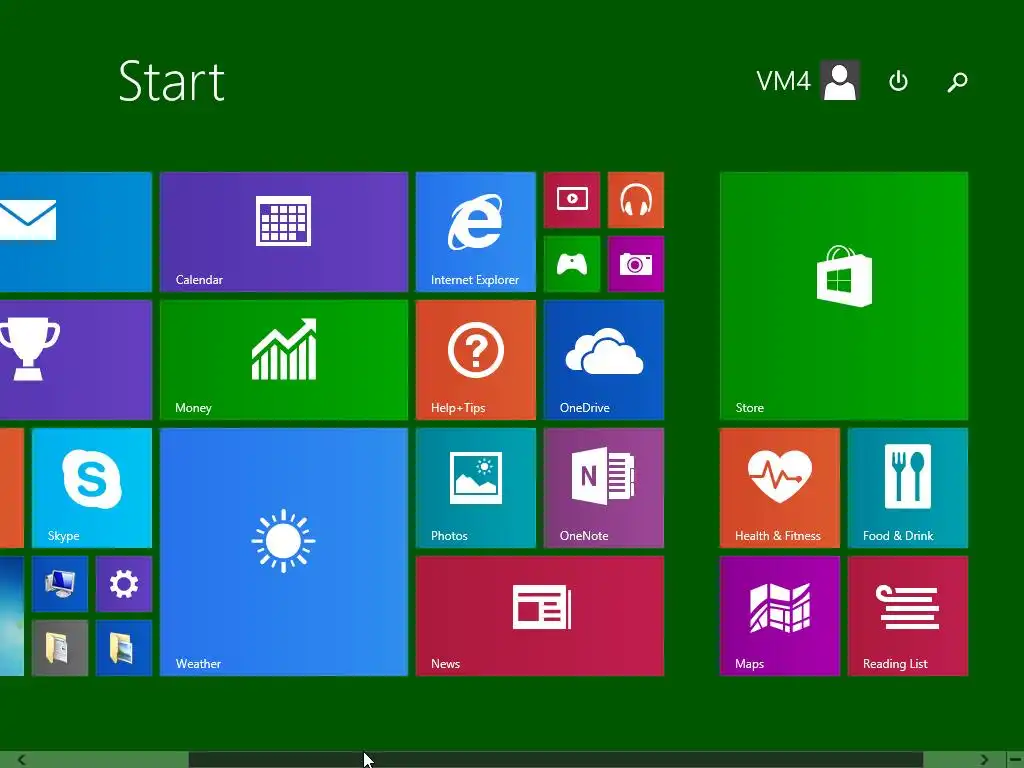Open the Camera tile
1024x768 pixels.
tap(636, 264)
